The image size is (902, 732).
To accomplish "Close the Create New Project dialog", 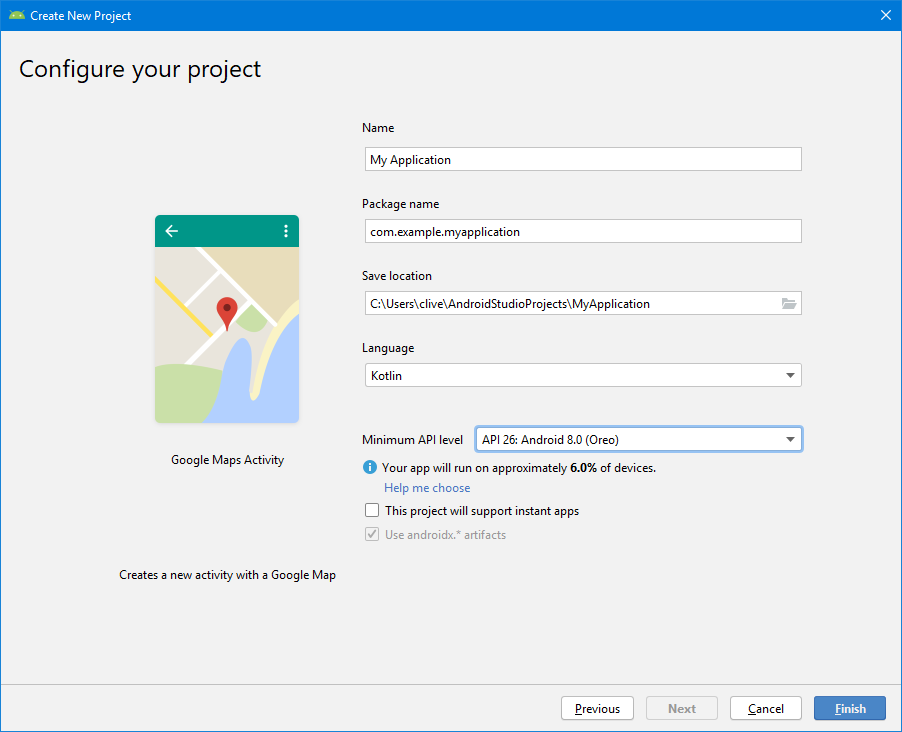I will 885,15.
